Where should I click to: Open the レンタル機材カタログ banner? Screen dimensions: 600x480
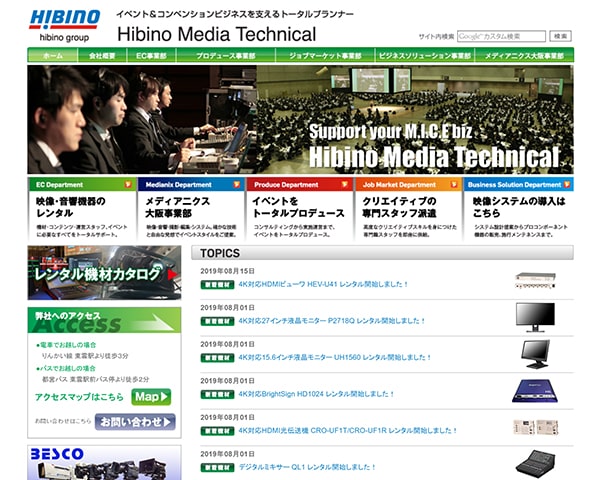pyautogui.click(x=104, y=273)
